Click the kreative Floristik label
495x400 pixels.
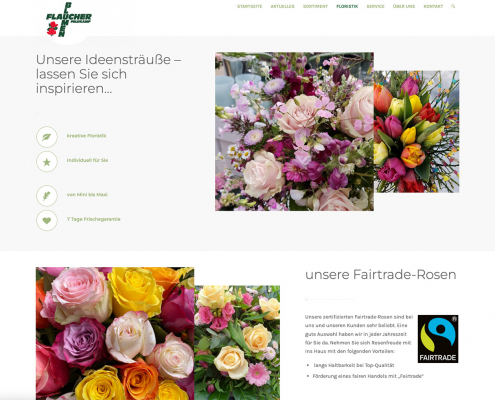click(86, 136)
